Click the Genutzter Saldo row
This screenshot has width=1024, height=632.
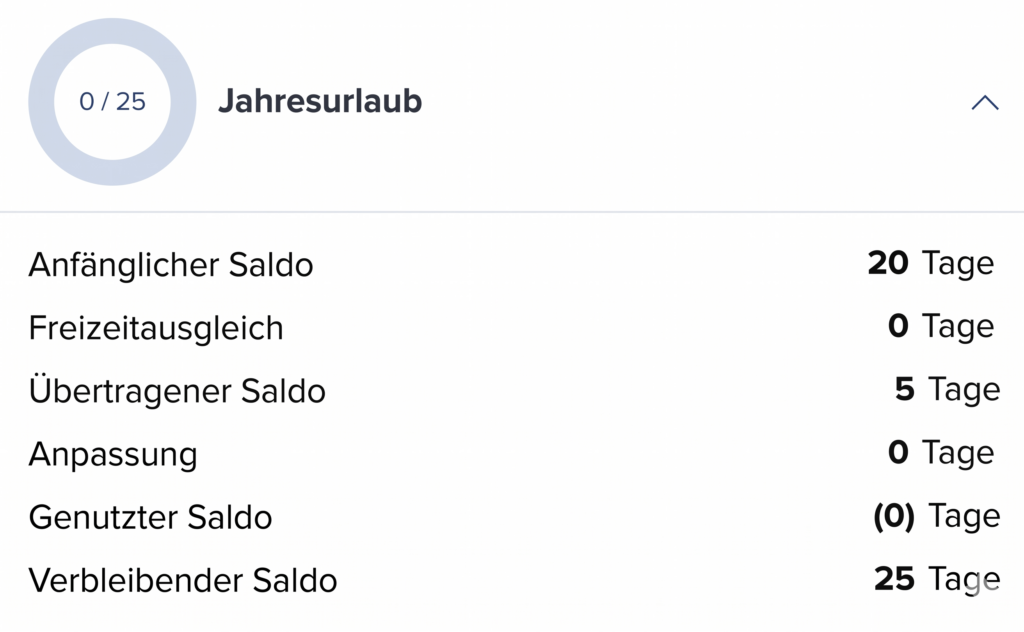tap(150, 517)
